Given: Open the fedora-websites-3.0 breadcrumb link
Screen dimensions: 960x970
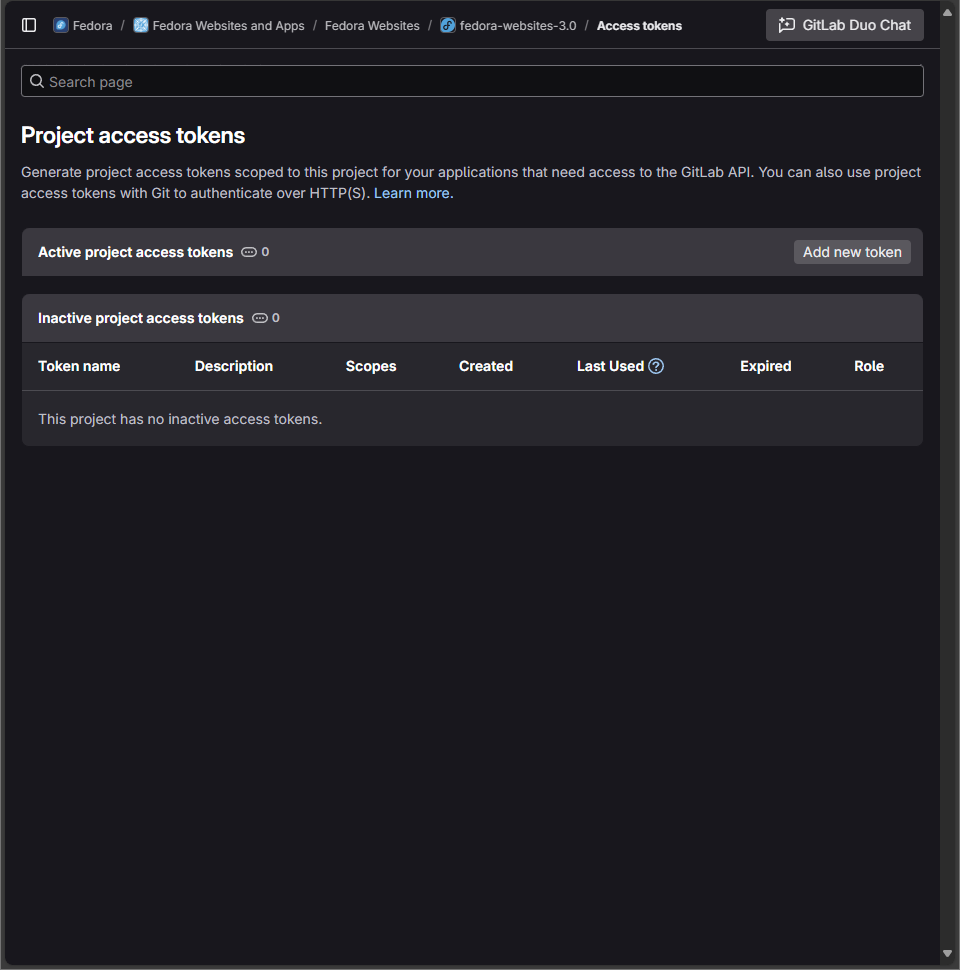Looking at the screenshot, I should pos(516,25).
